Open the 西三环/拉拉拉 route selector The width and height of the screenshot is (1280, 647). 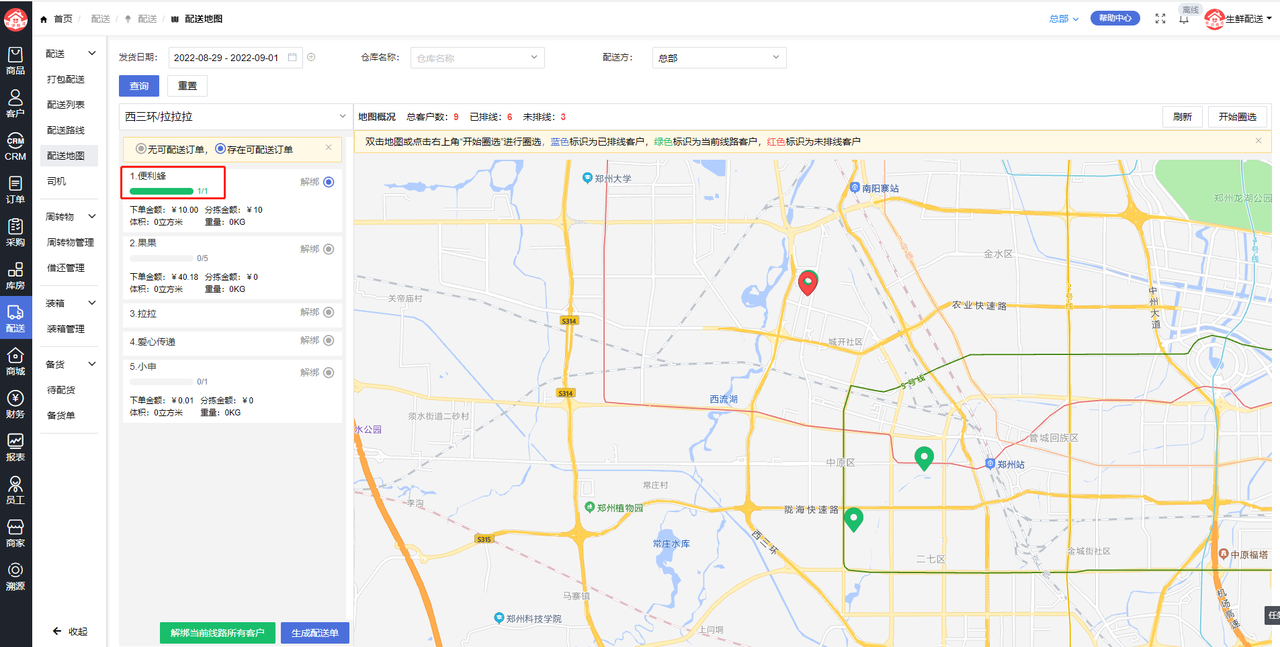tap(234, 117)
